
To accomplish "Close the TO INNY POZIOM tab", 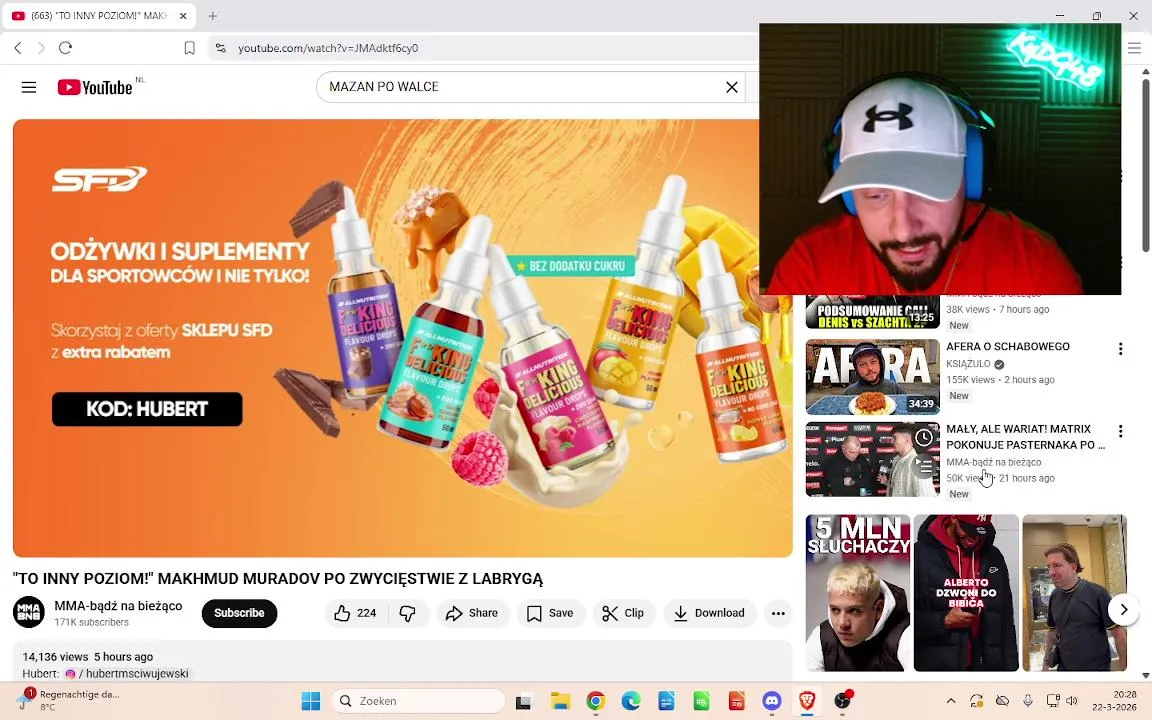I will [183, 15].
